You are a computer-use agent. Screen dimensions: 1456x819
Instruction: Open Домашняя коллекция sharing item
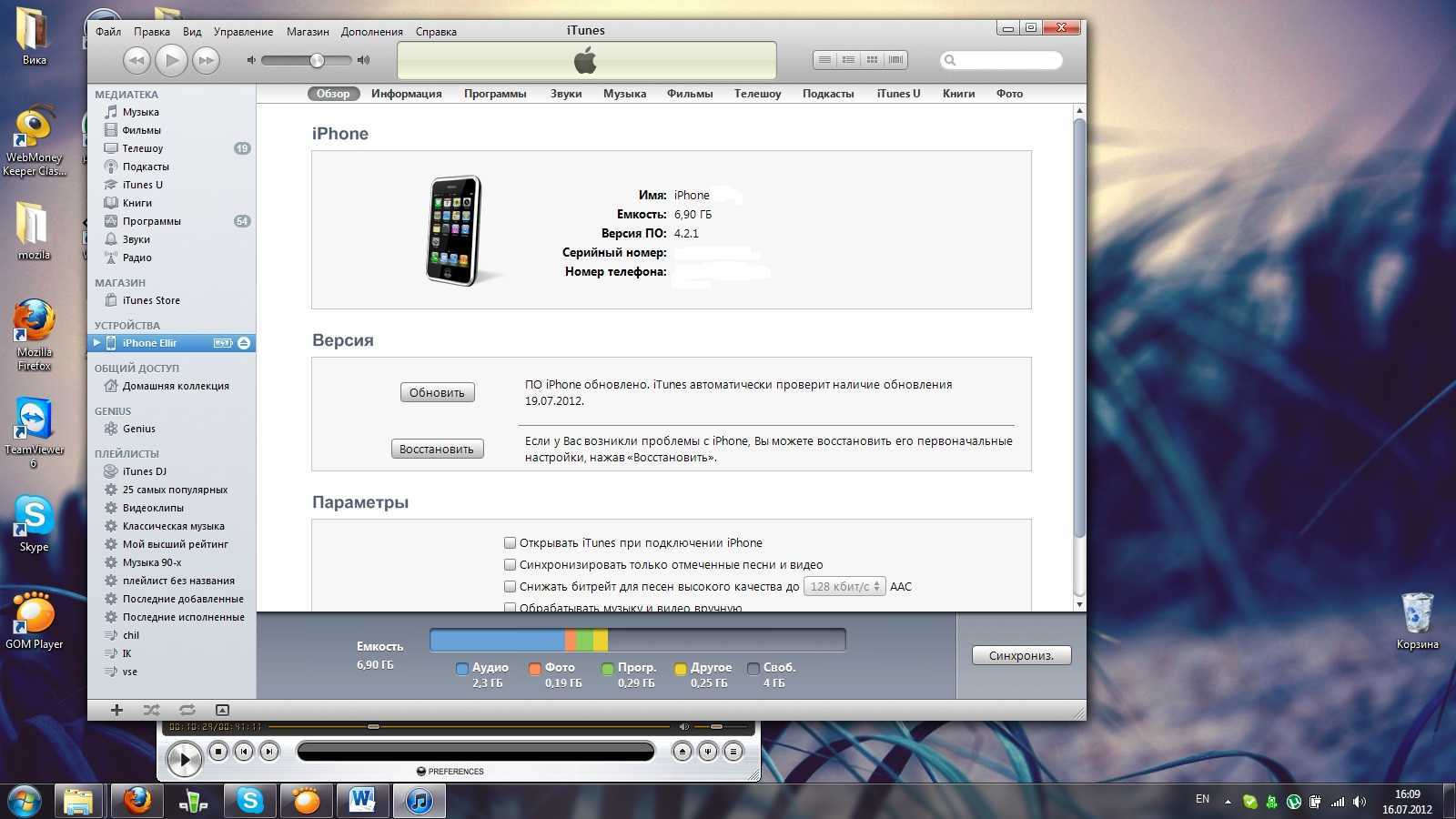point(176,386)
